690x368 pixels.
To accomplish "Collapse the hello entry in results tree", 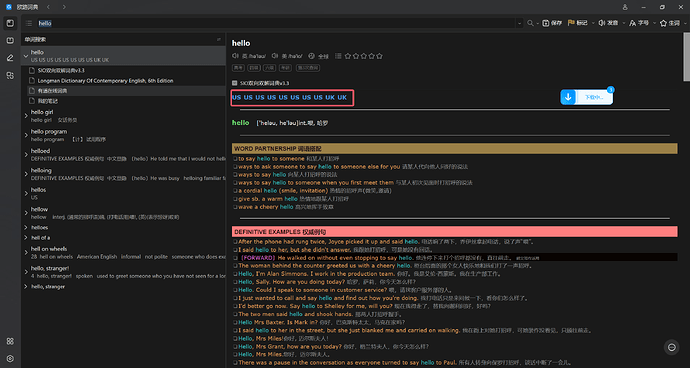I will point(26,56).
